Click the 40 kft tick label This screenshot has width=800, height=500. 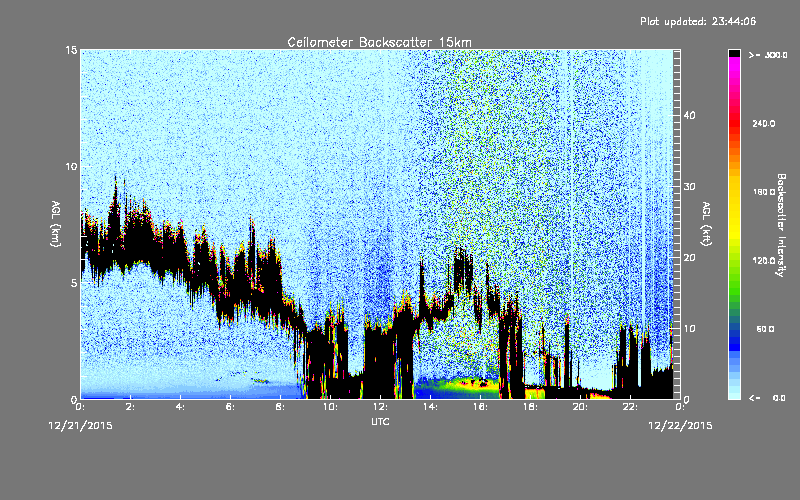689,115
